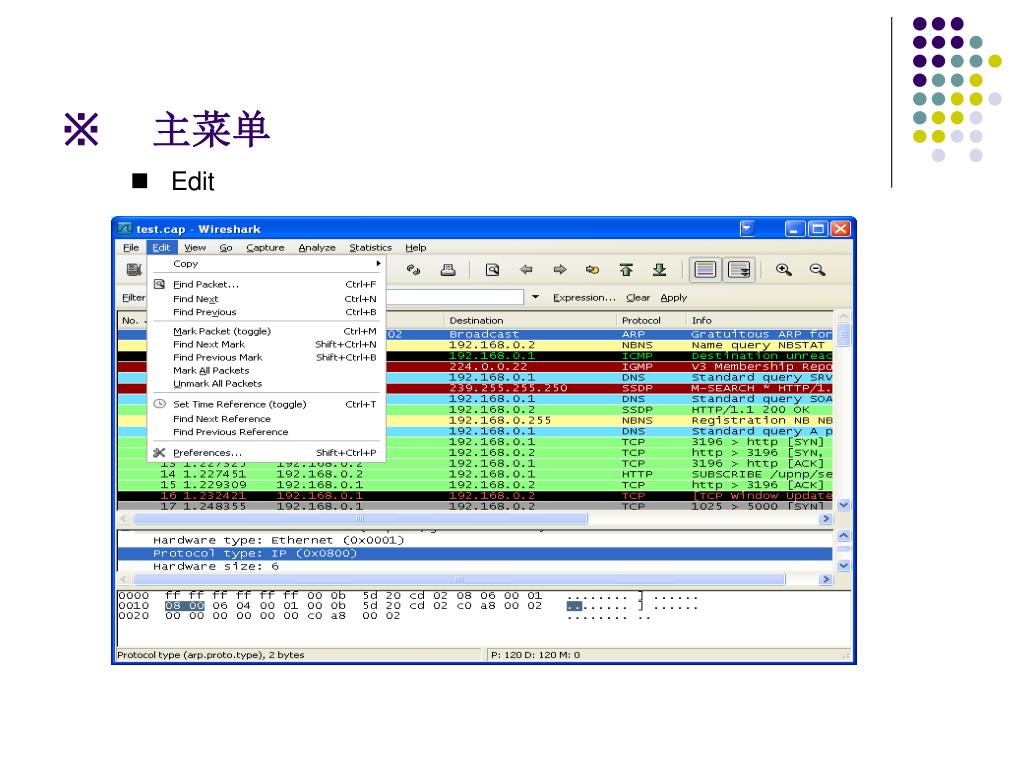The height and width of the screenshot is (768, 1024).
Task: Open the Help menu
Action: click(x=415, y=248)
